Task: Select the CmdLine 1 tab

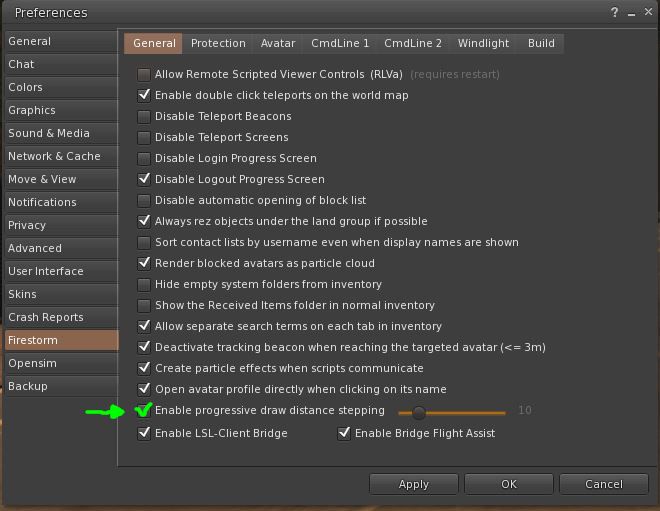Action: pyautogui.click(x=340, y=43)
